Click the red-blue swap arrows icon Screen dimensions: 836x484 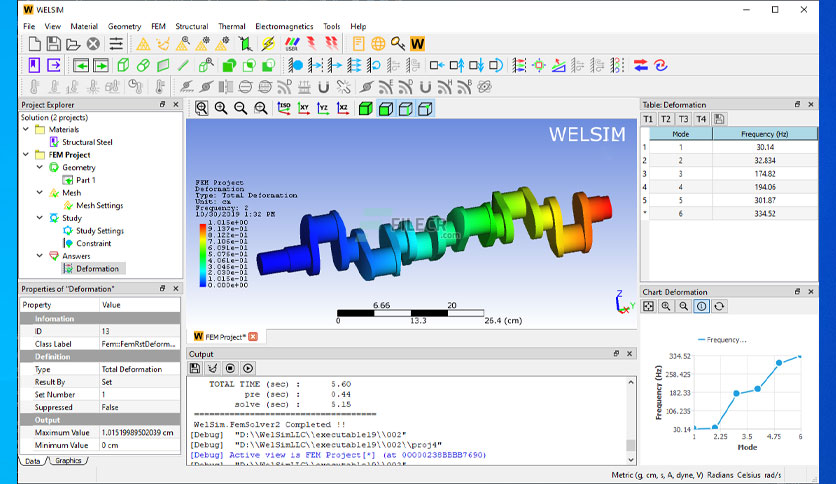[x=641, y=65]
